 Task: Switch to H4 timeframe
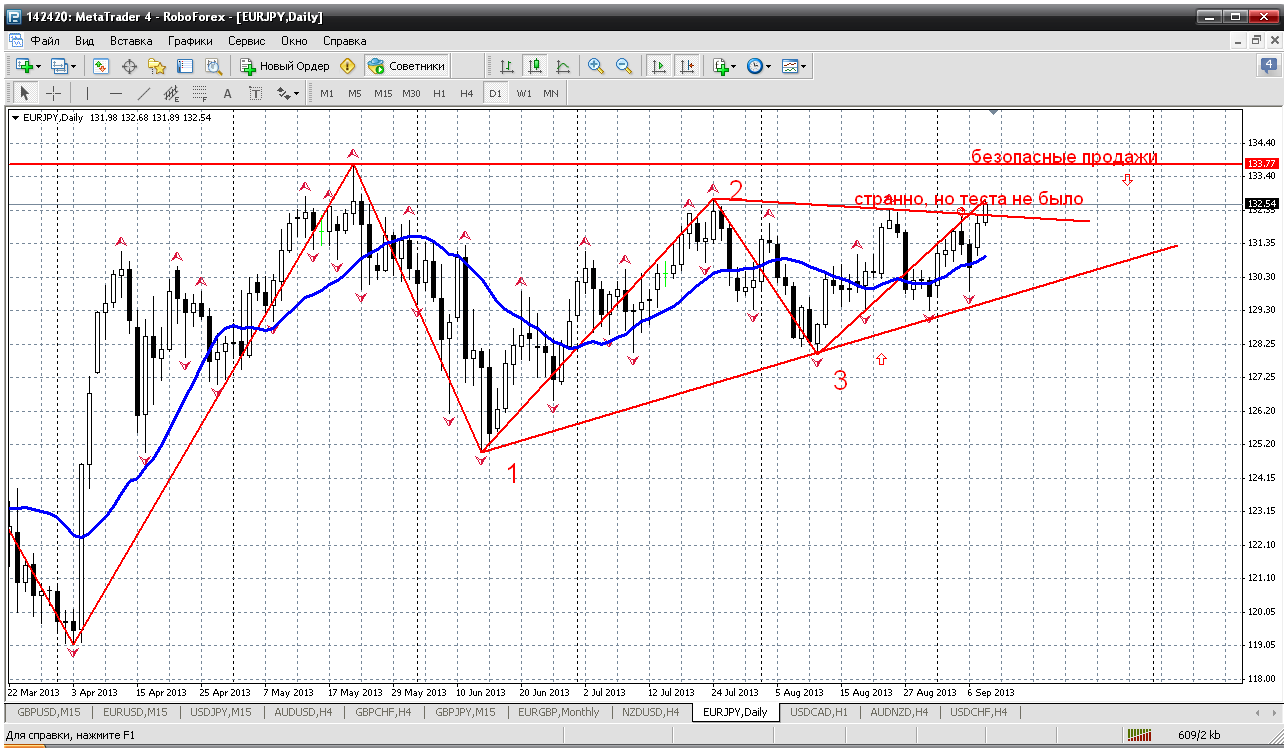(467, 93)
